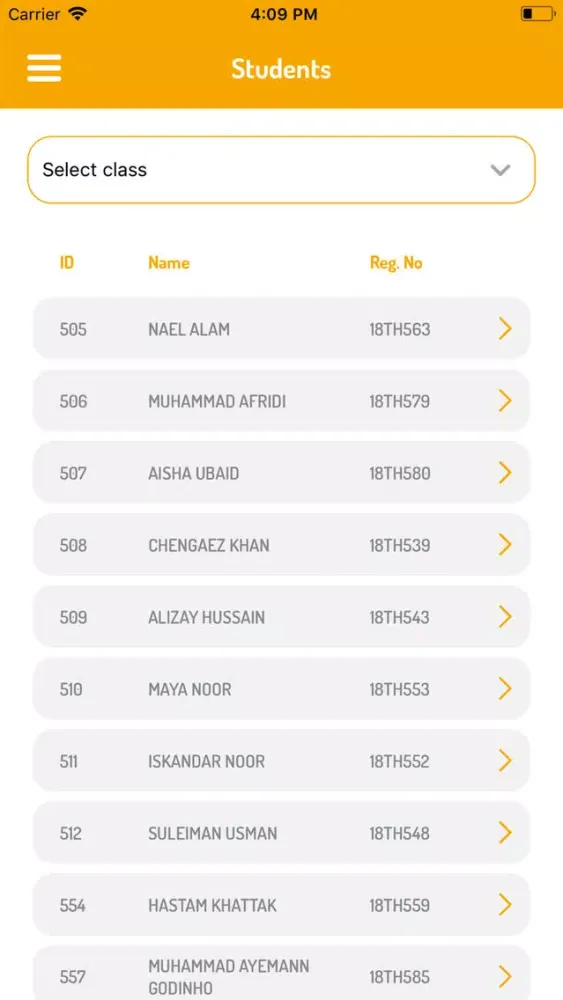Image resolution: width=563 pixels, height=1000 pixels.
Task: Sort by the Name column header
Action: point(169,263)
